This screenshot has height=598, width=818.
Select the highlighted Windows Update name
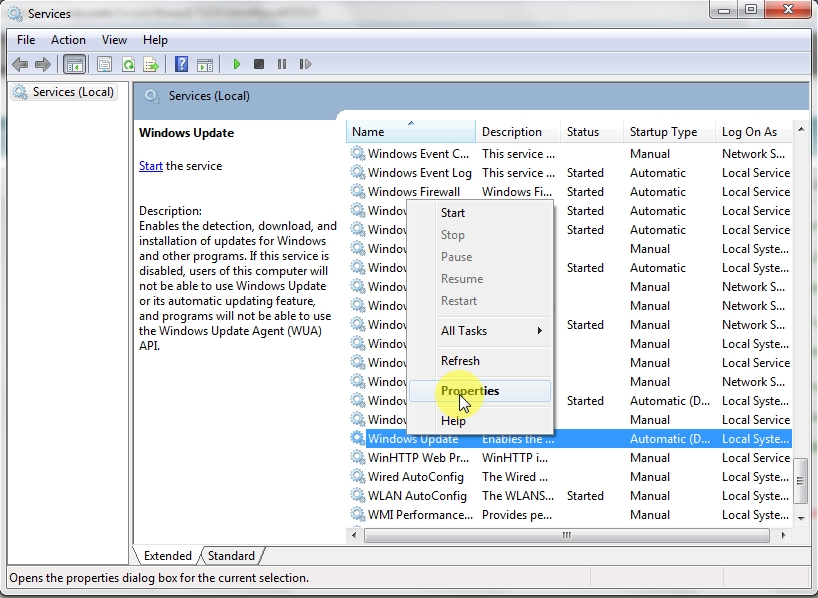[x=413, y=439]
